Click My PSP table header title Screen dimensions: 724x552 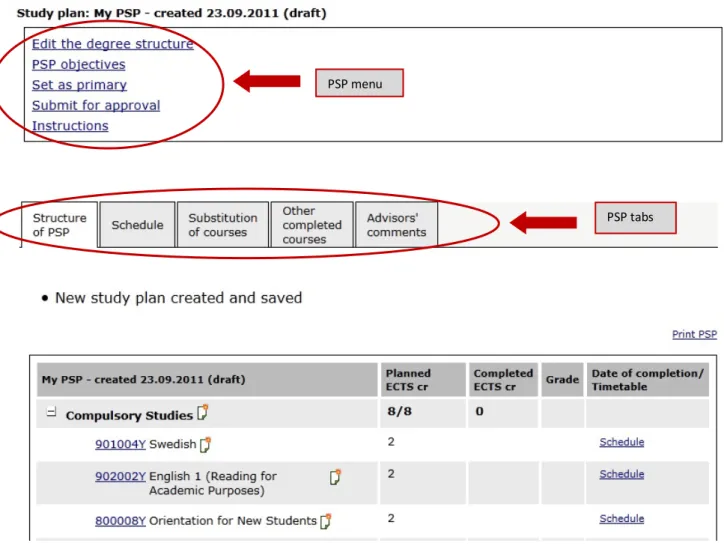(x=143, y=380)
